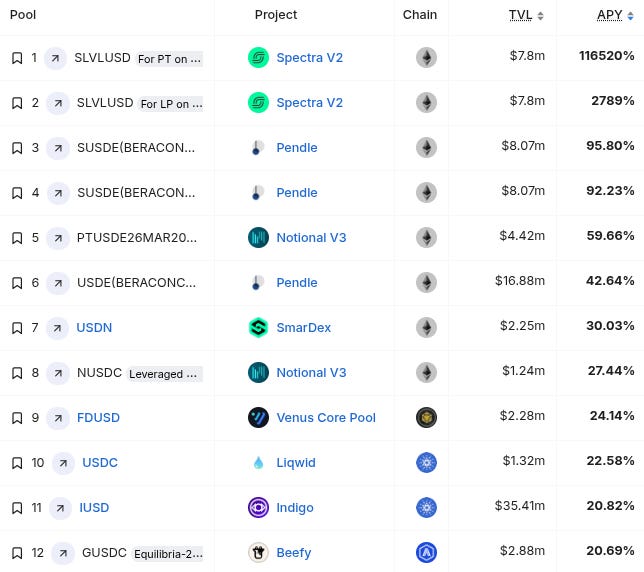This screenshot has width=644, height=572.
Task: Open external link arrow for USDC
Action: tap(63, 463)
